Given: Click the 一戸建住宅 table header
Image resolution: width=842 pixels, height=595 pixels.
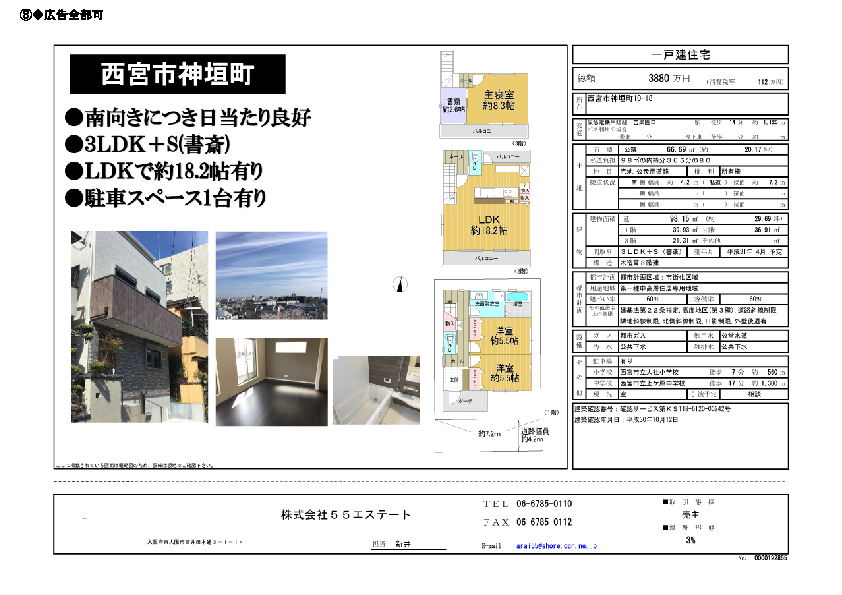Looking at the screenshot, I should 680,57.
